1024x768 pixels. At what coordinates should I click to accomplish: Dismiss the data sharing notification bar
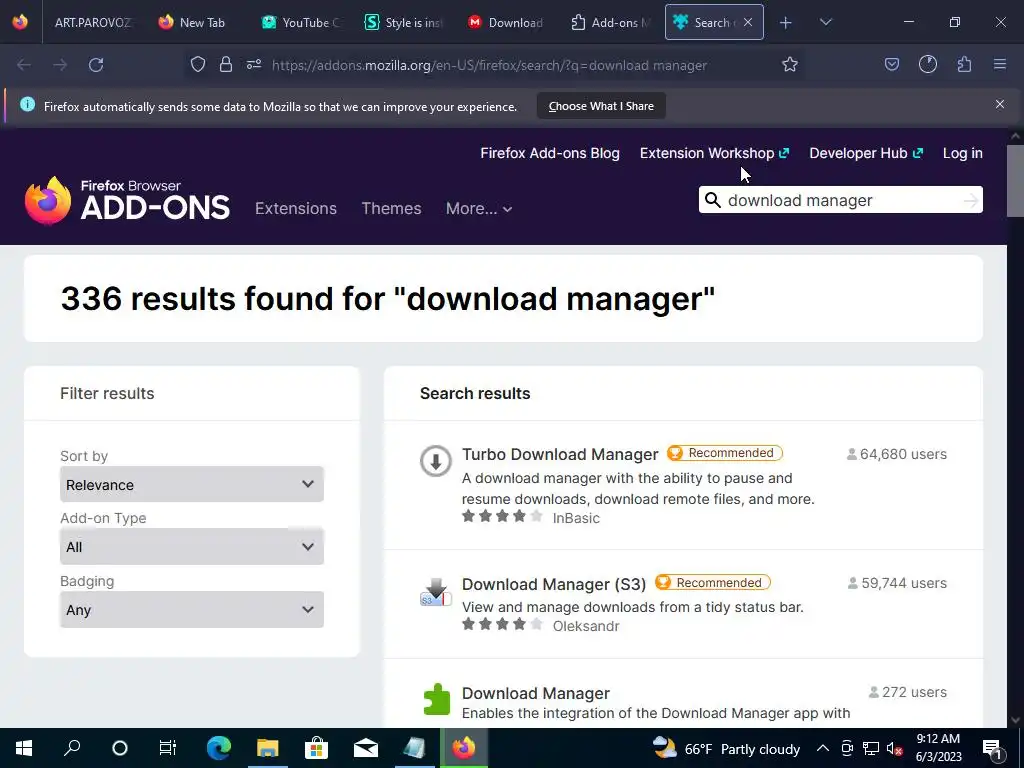[x=999, y=104]
